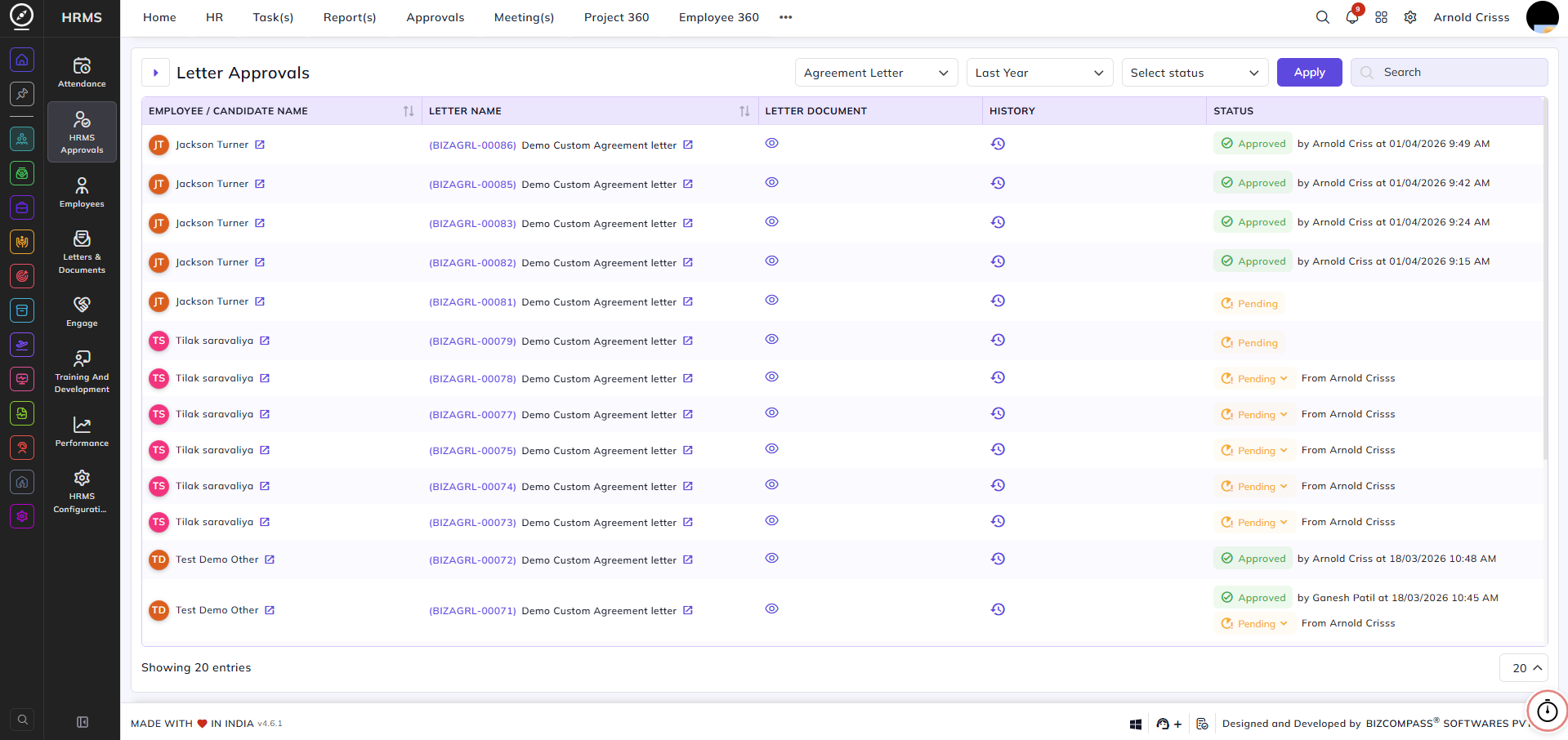
Task: Open Agreement Letter type dropdown
Action: pos(876,73)
